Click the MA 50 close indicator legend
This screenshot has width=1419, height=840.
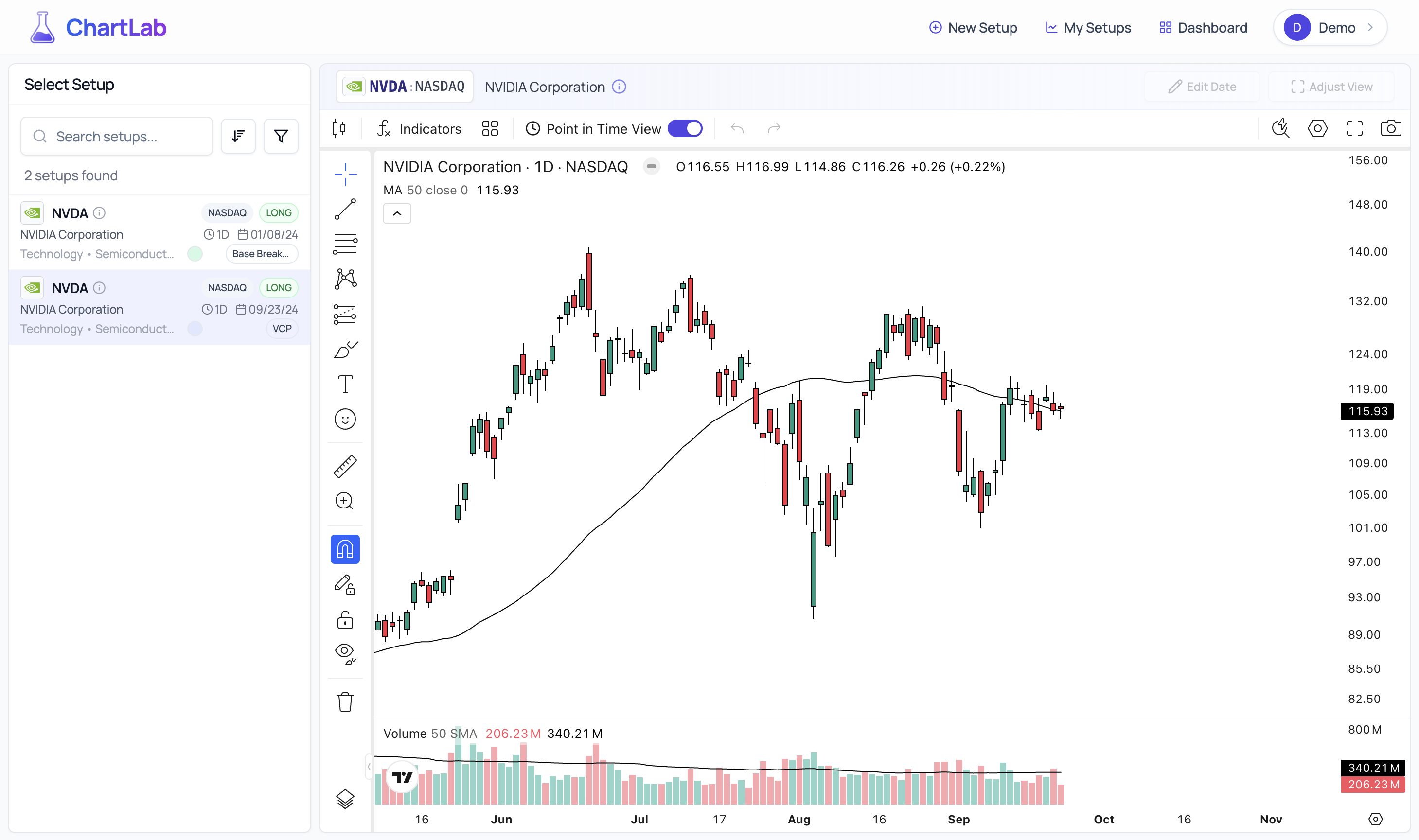click(451, 190)
